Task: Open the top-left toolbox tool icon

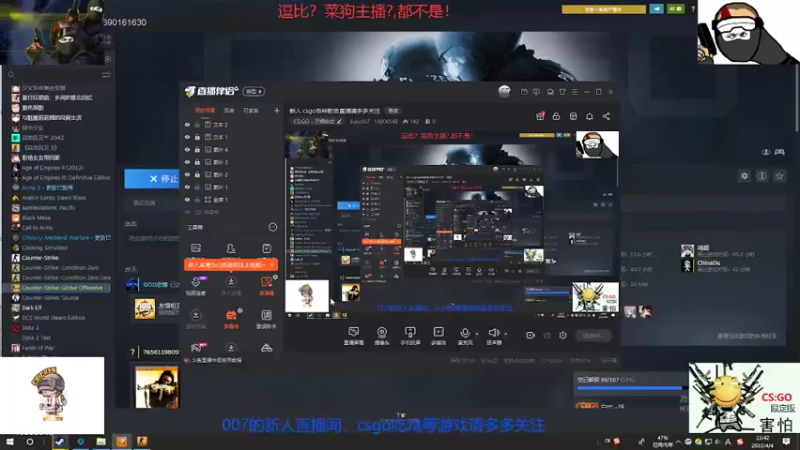Action: [x=196, y=248]
